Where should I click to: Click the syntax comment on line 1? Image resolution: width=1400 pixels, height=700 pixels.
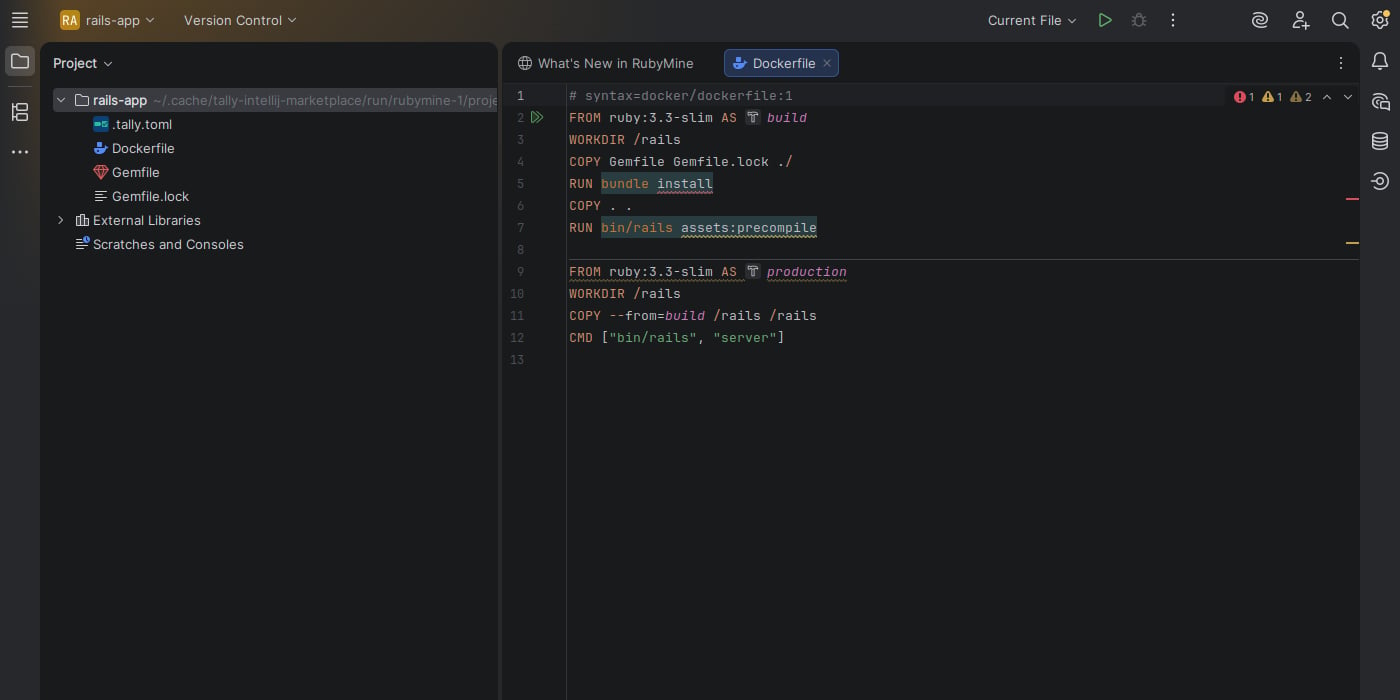(x=681, y=96)
